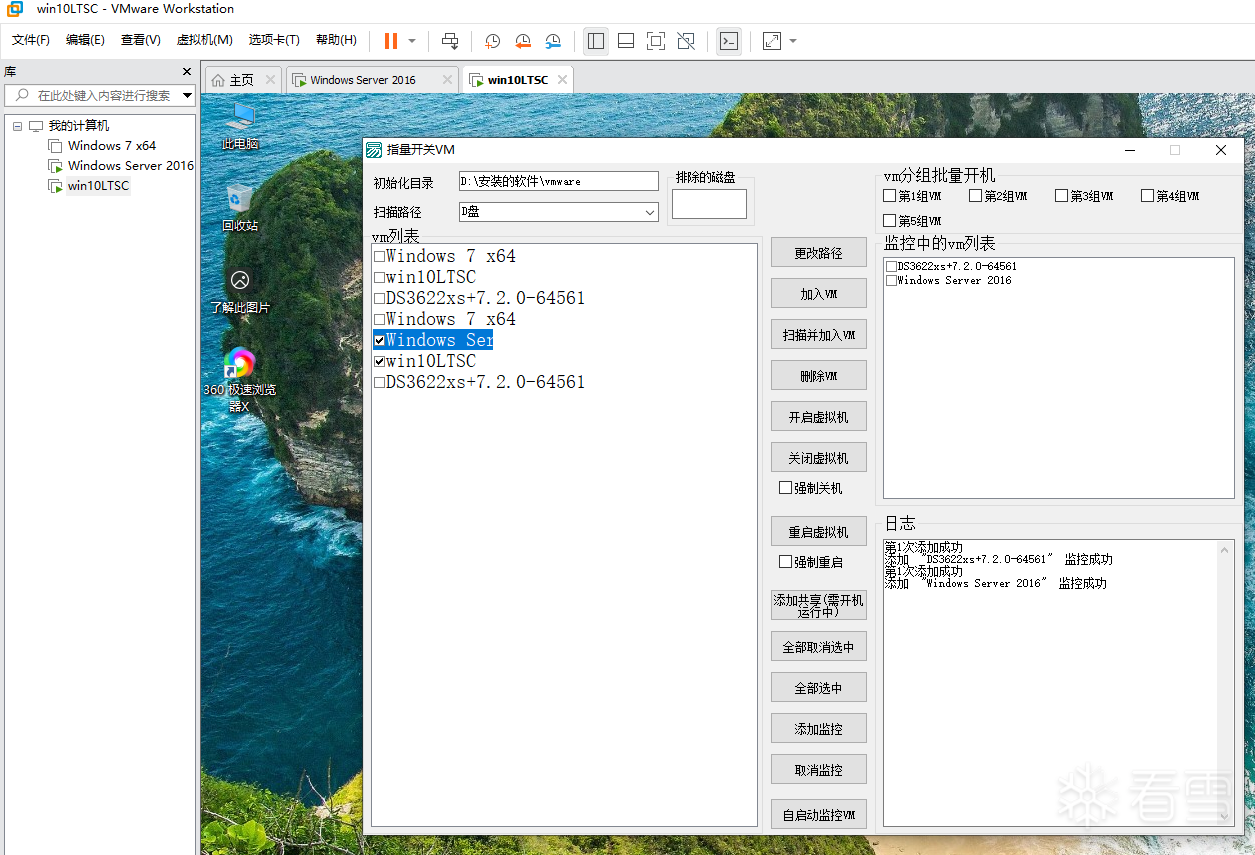Enable the 第1组VM group checkbox

[x=890, y=196]
